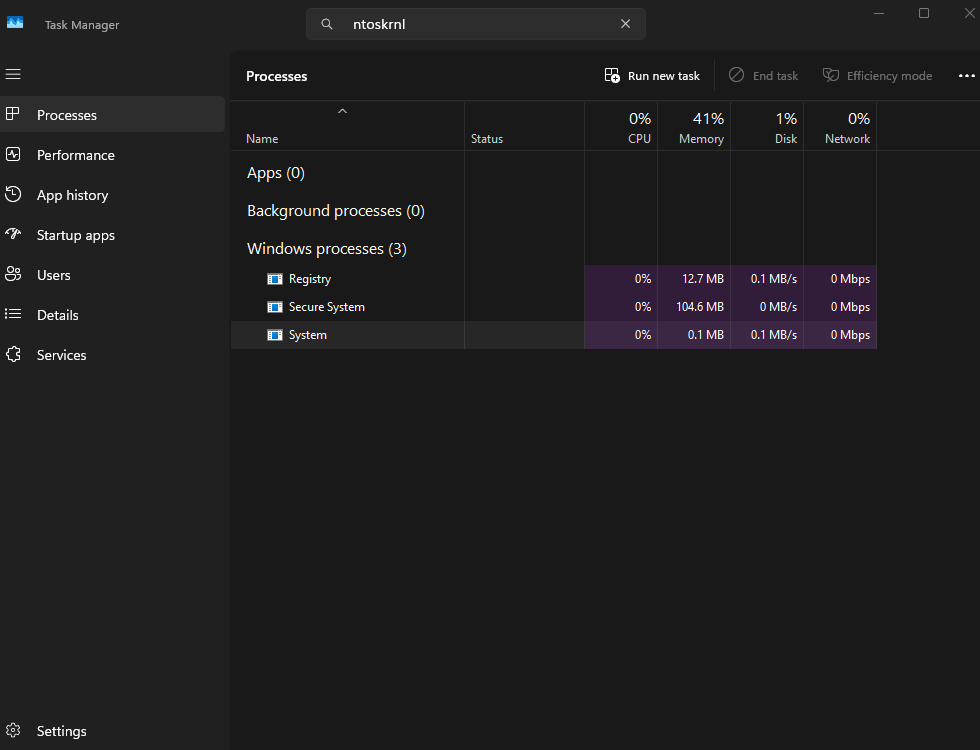This screenshot has width=980, height=750.
Task: Go to the Details tab
Action: (x=57, y=315)
